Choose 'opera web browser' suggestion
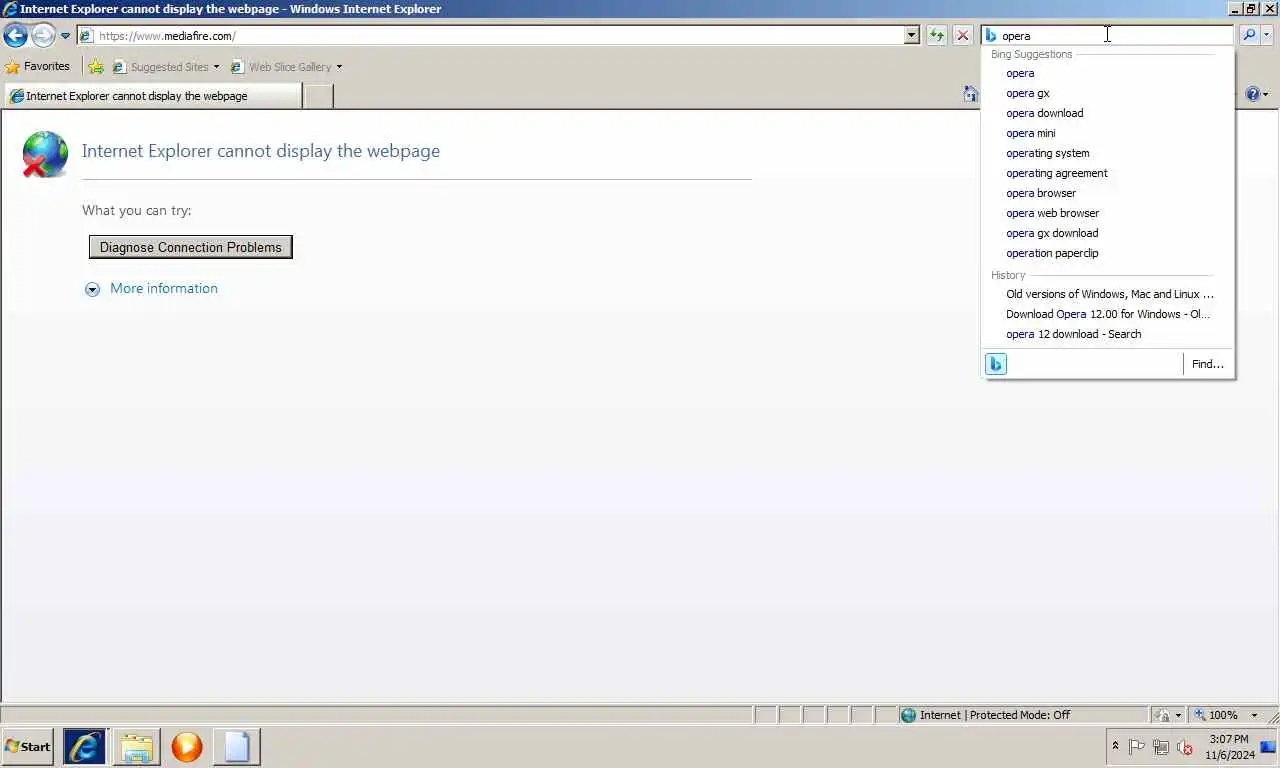Screen dimensions: 1280x768 (x=1108, y=213)
